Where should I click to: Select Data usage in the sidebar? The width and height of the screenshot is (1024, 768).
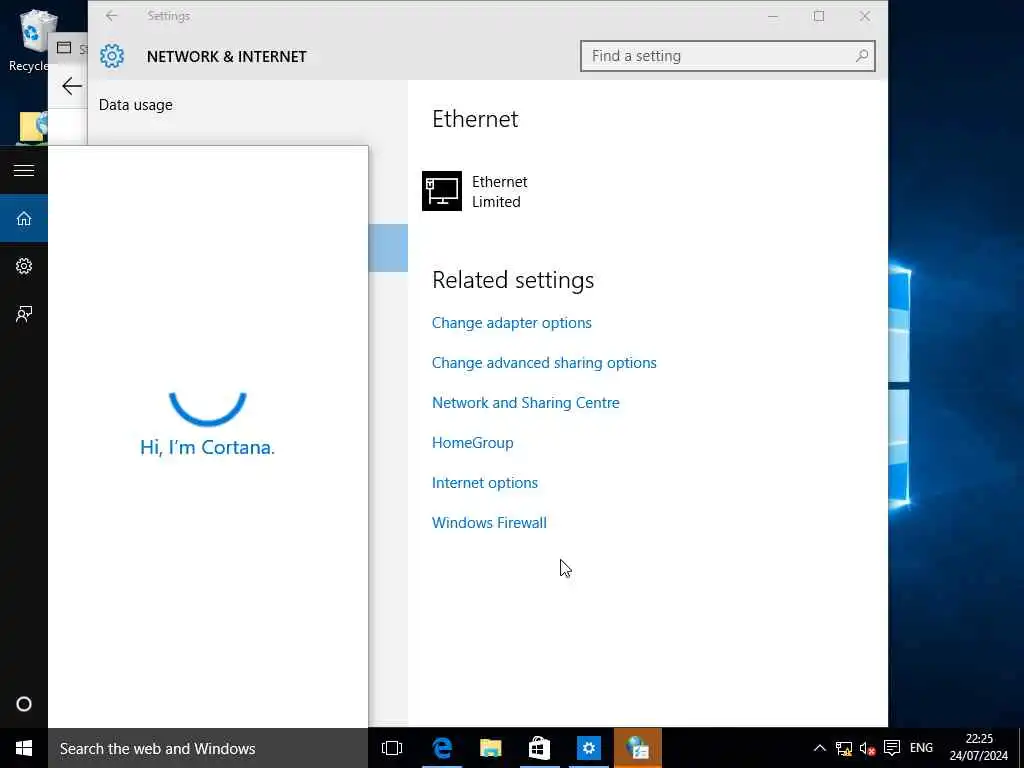tap(136, 104)
